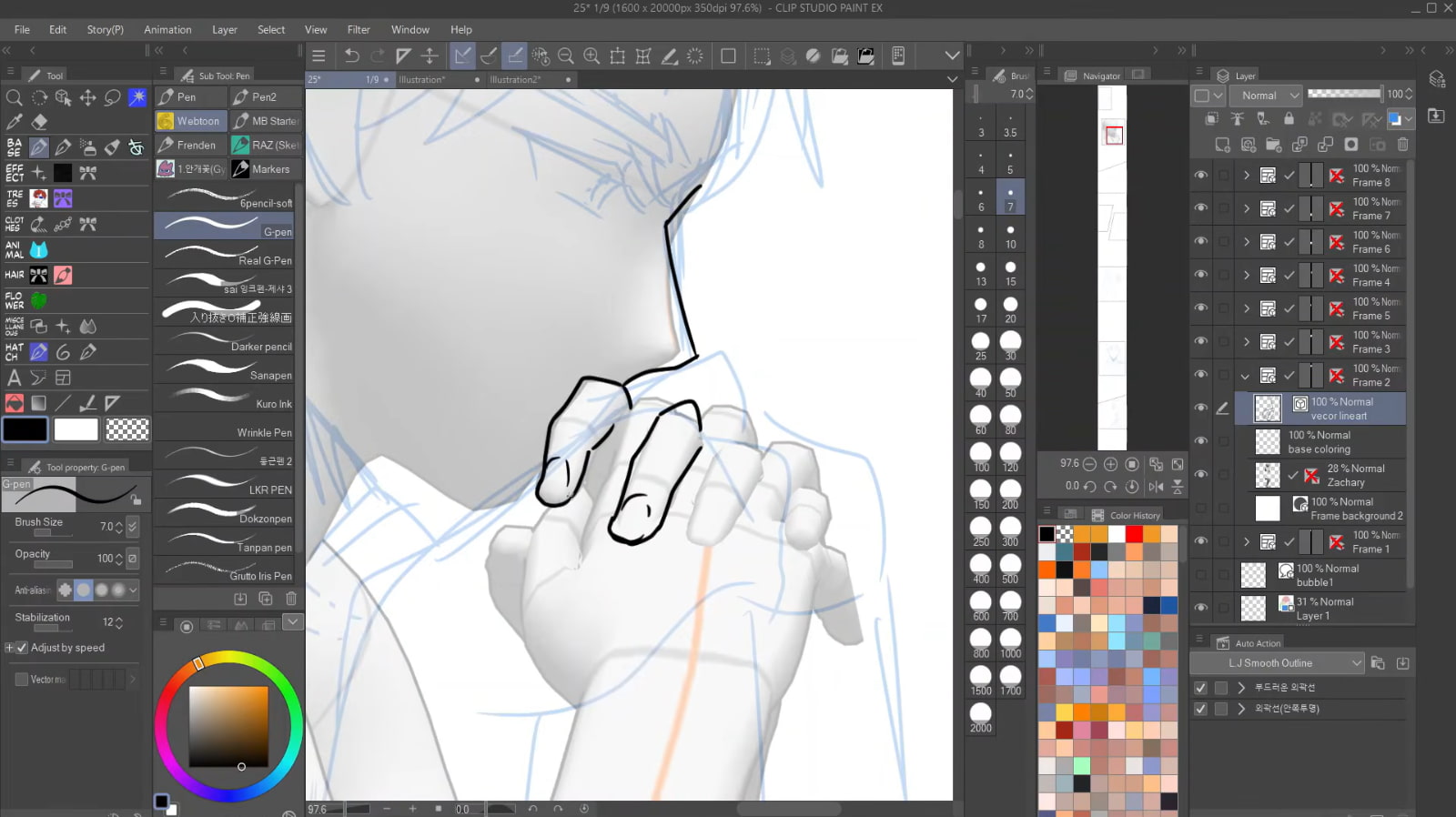This screenshot has height=817, width=1456.
Task: Select the Lasso selection tool
Action: click(x=112, y=97)
